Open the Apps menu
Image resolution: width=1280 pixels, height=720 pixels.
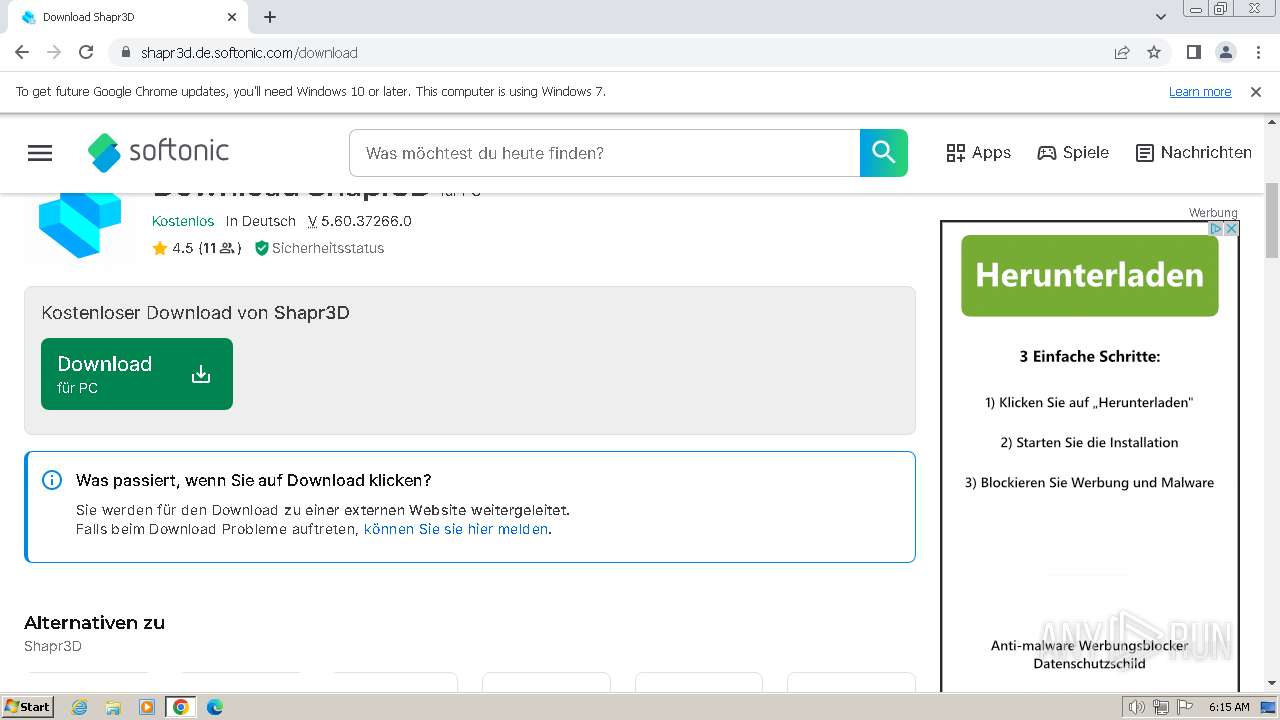coord(978,153)
